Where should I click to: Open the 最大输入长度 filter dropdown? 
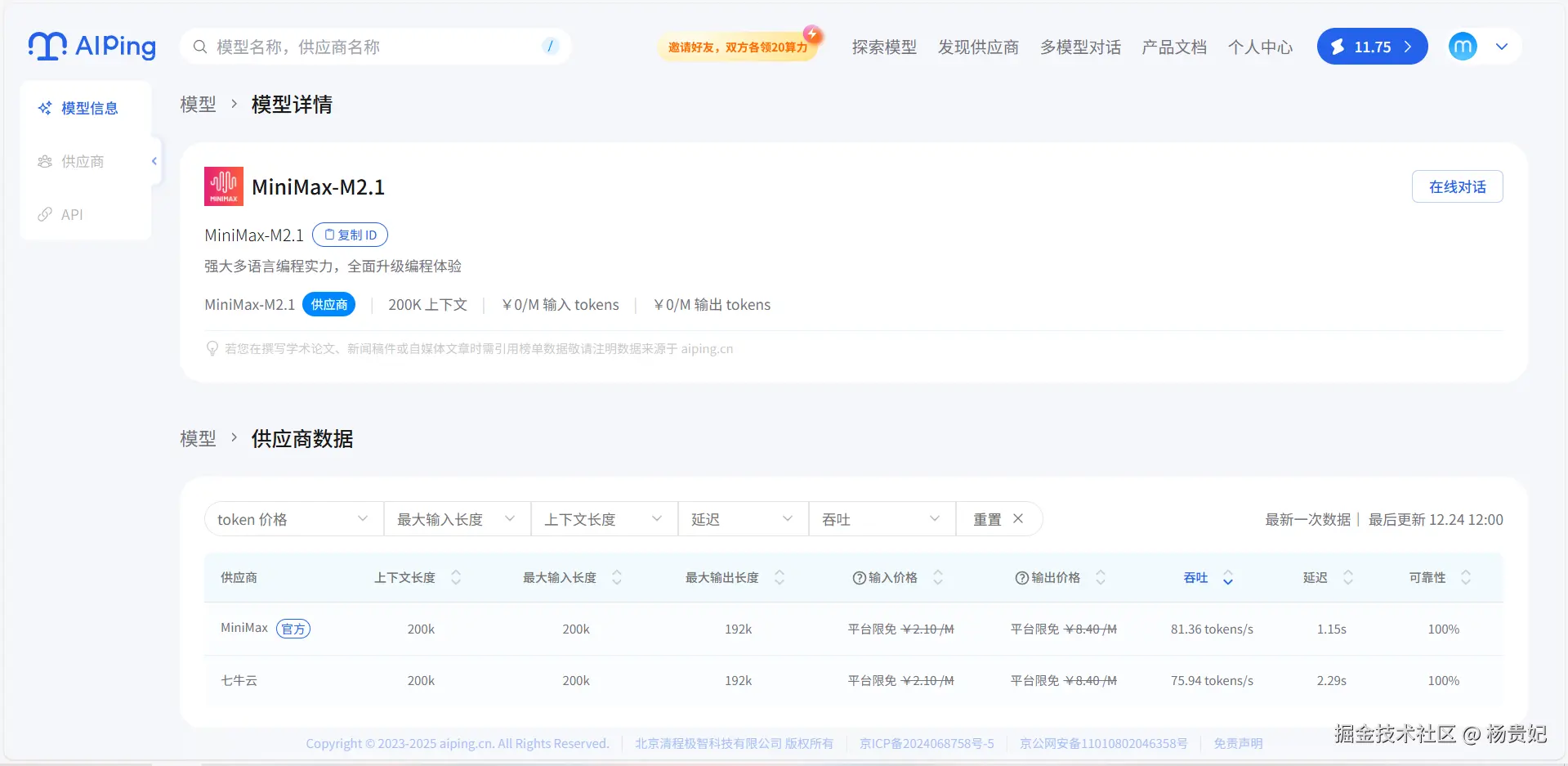tap(457, 519)
